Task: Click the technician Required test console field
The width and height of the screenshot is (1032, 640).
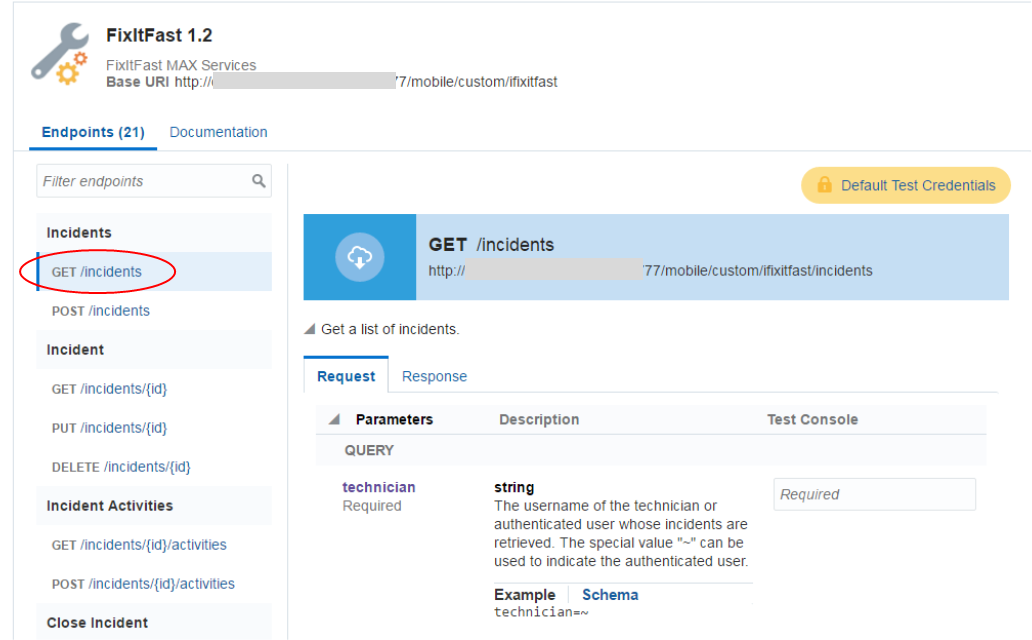Action: click(875, 494)
